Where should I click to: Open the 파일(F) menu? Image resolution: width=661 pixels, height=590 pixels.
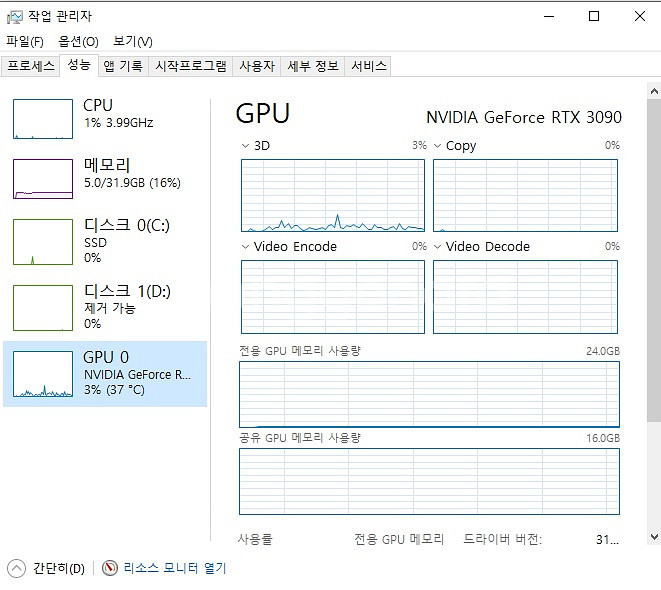click(x=25, y=41)
